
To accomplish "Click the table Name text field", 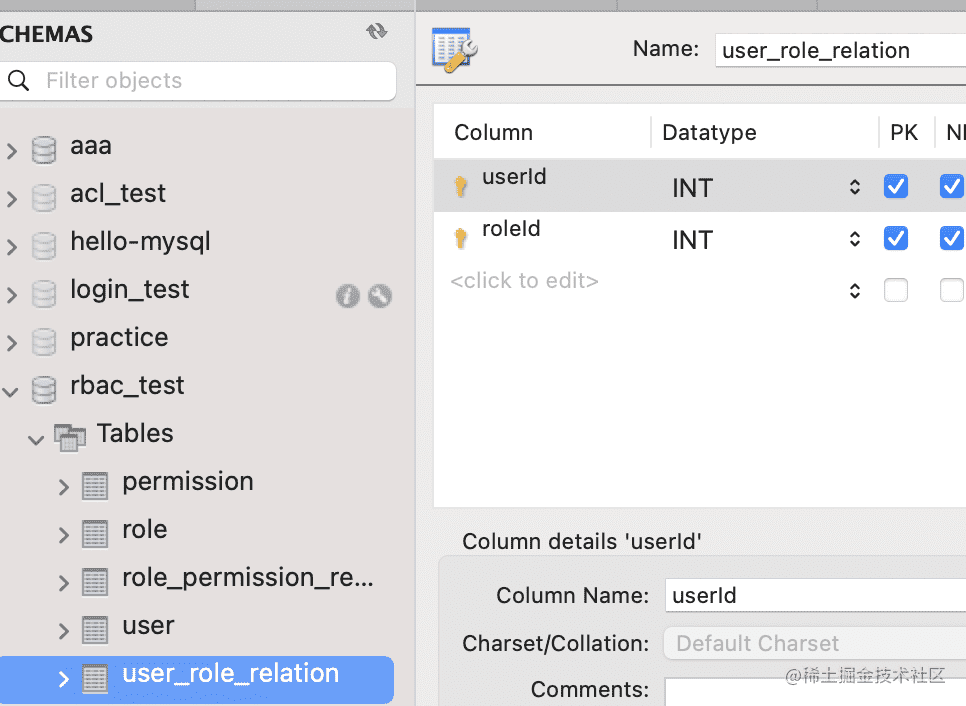I will (840, 50).
